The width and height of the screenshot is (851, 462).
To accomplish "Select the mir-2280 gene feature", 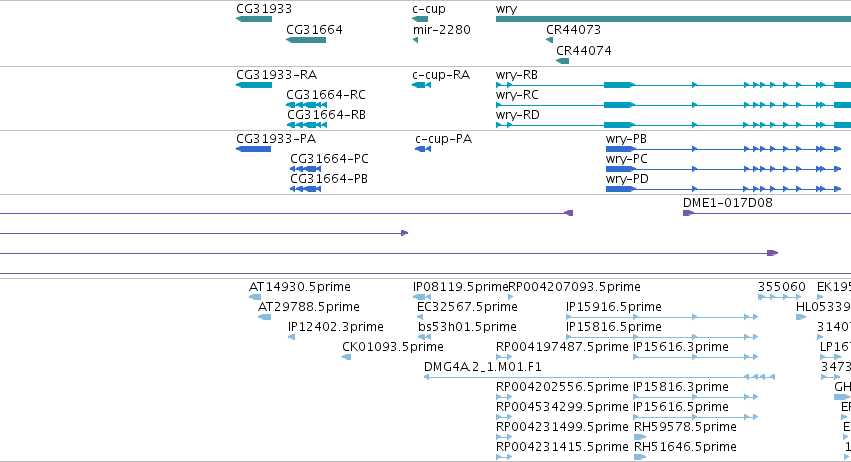I will click(x=416, y=40).
